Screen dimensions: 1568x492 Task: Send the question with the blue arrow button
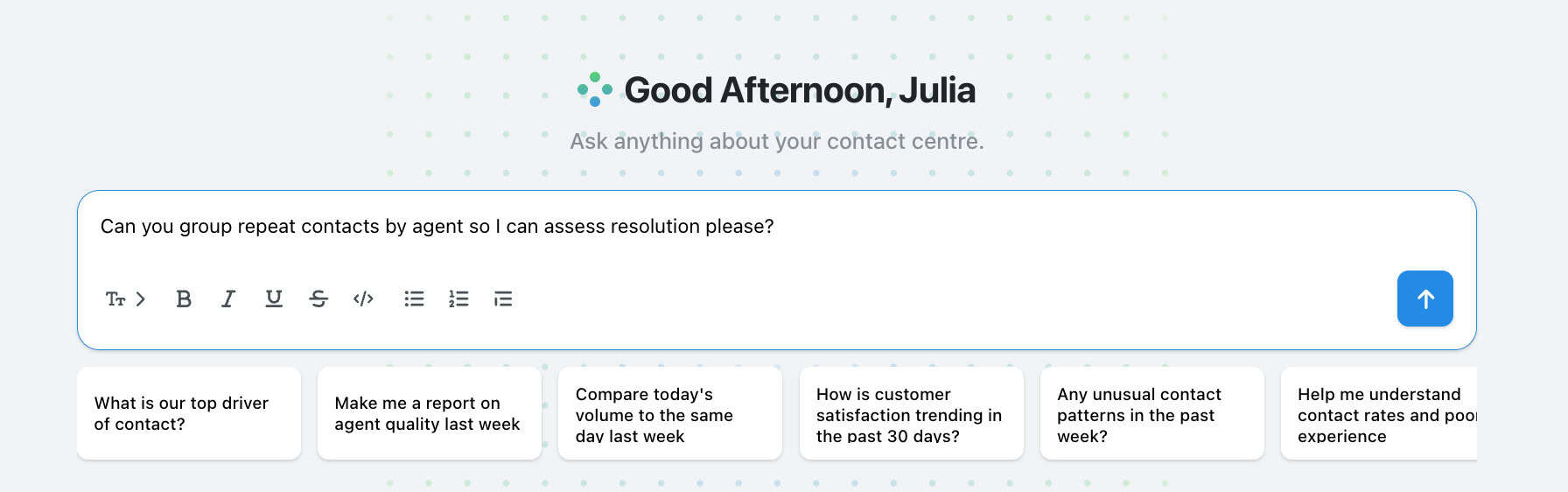pyautogui.click(x=1424, y=299)
